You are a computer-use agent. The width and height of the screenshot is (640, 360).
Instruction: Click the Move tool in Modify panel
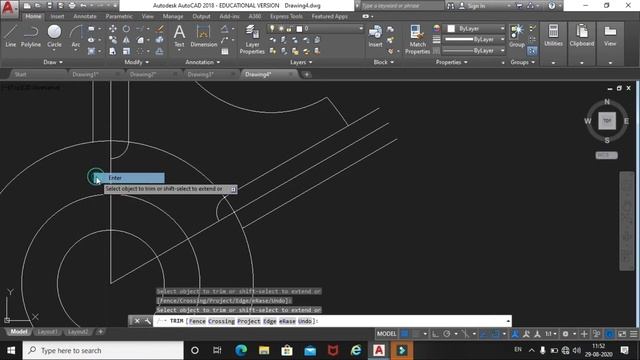pos(113,29)
